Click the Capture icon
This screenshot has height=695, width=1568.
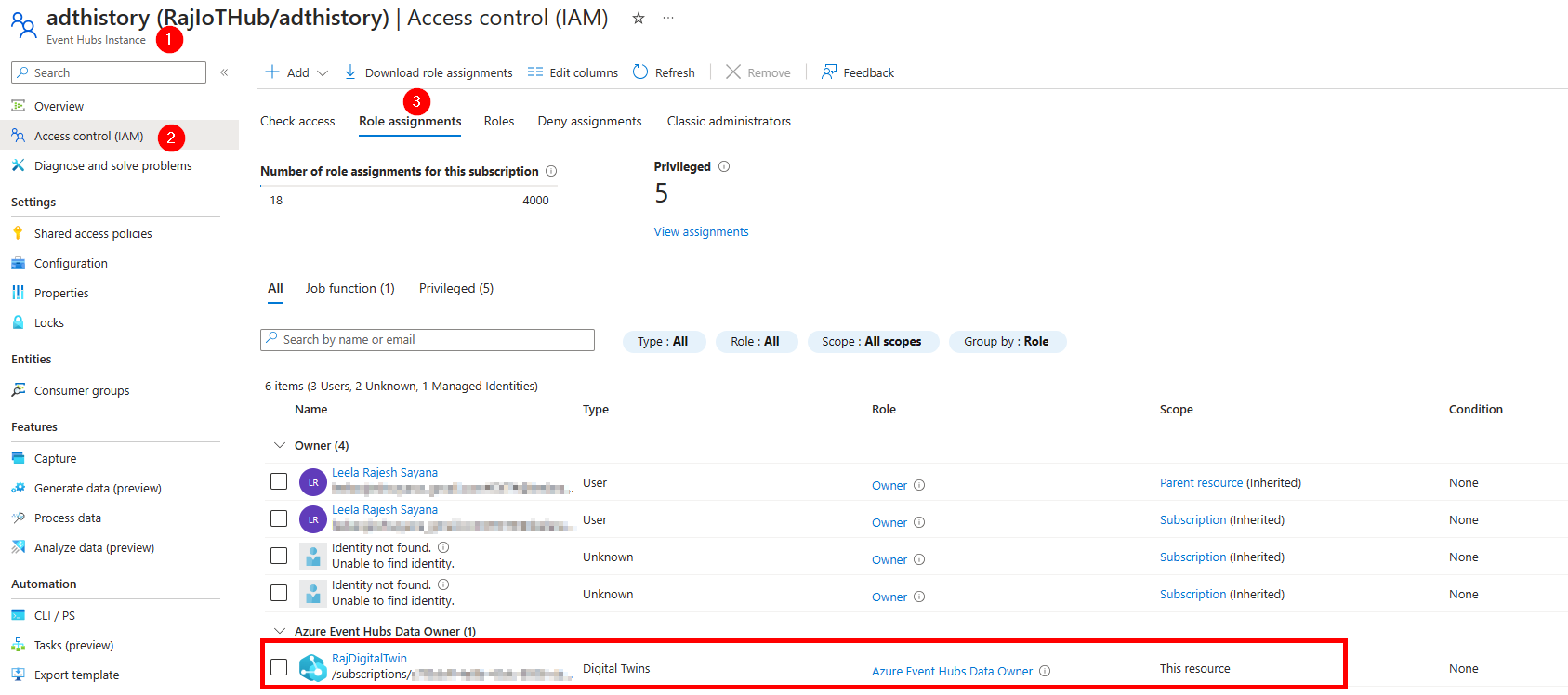[x=18, y=458]
